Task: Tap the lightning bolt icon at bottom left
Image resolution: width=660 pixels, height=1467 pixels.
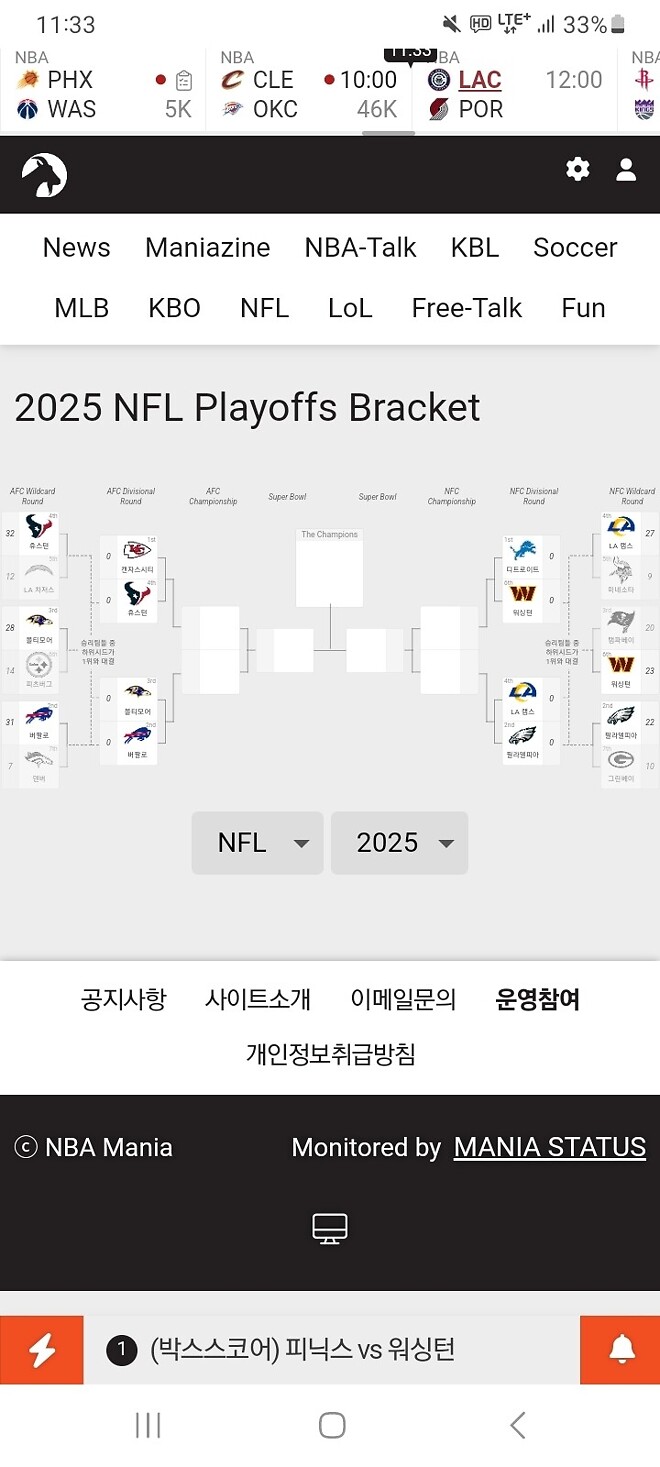Action: point(41,1348)
